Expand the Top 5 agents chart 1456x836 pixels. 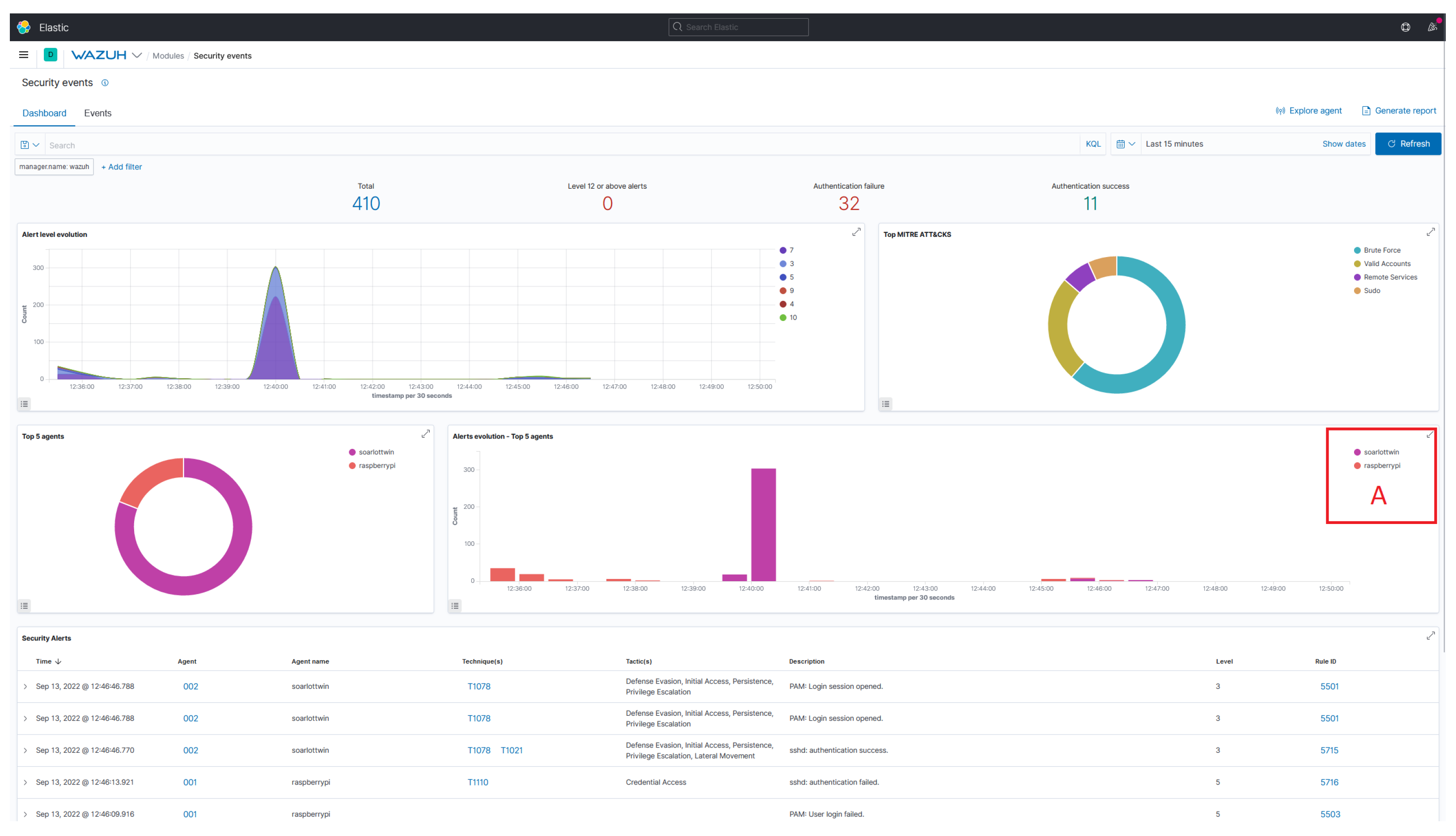point(425,434)
